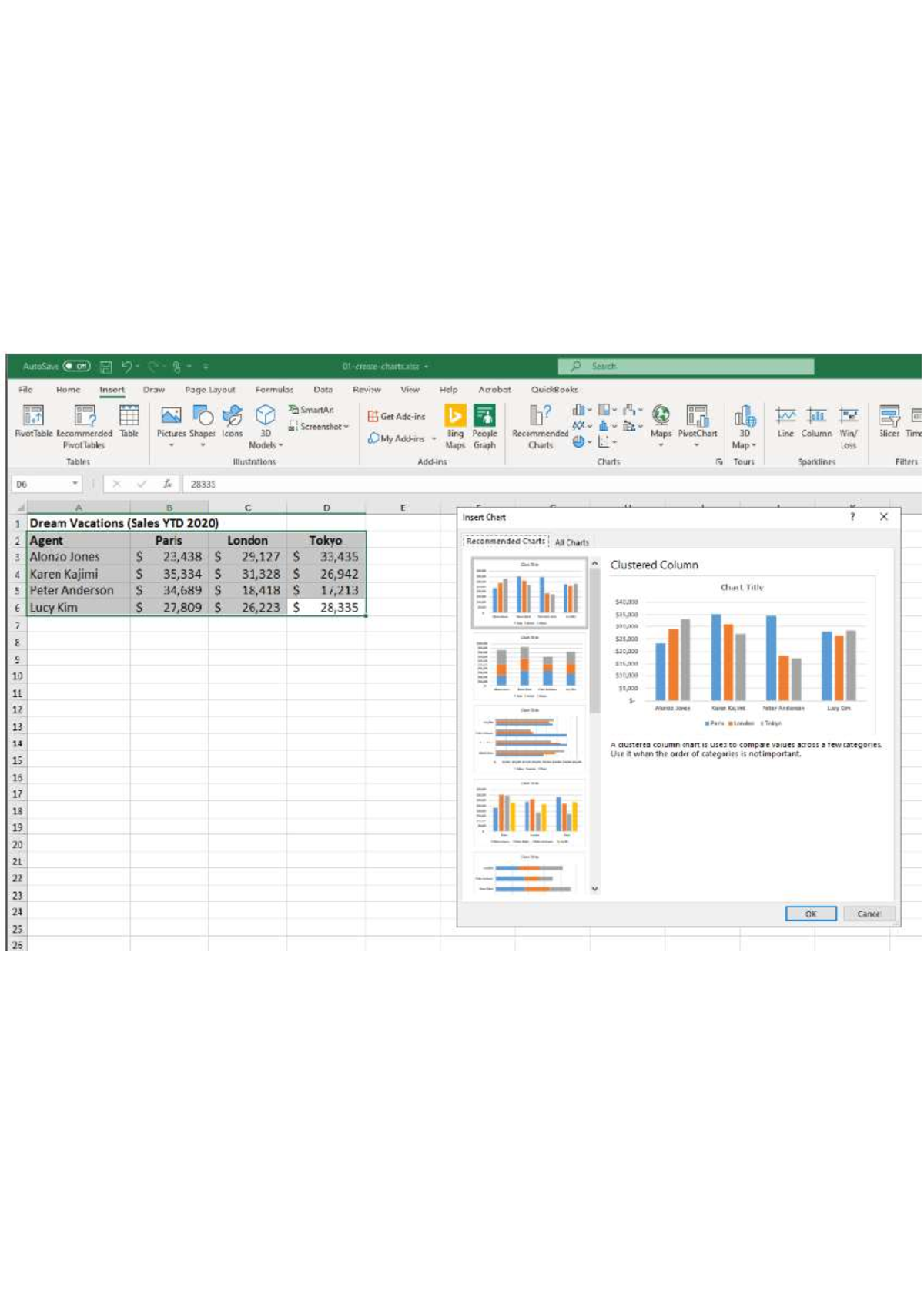Pick the clustered bar chart thumbnail

[529, 739]
